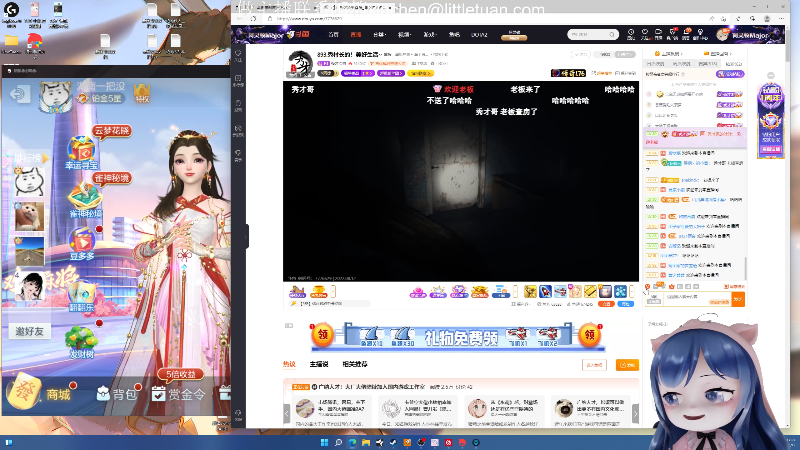
Task: Expand the 游戏 nav dropdown
Action: coord(430,35)
